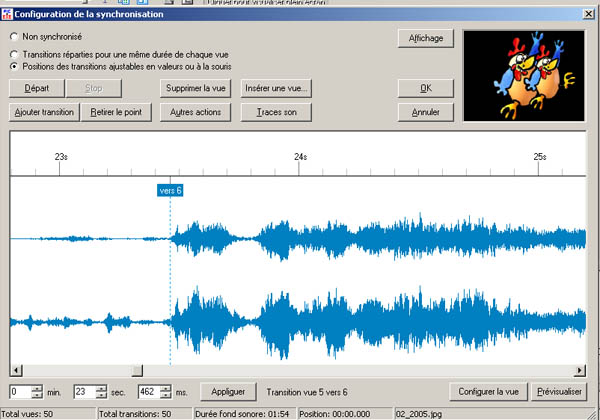Select the 'Non synchronisé' radio option
The width and height of the screenshot is (600, 420).
[x=14, y=37]
